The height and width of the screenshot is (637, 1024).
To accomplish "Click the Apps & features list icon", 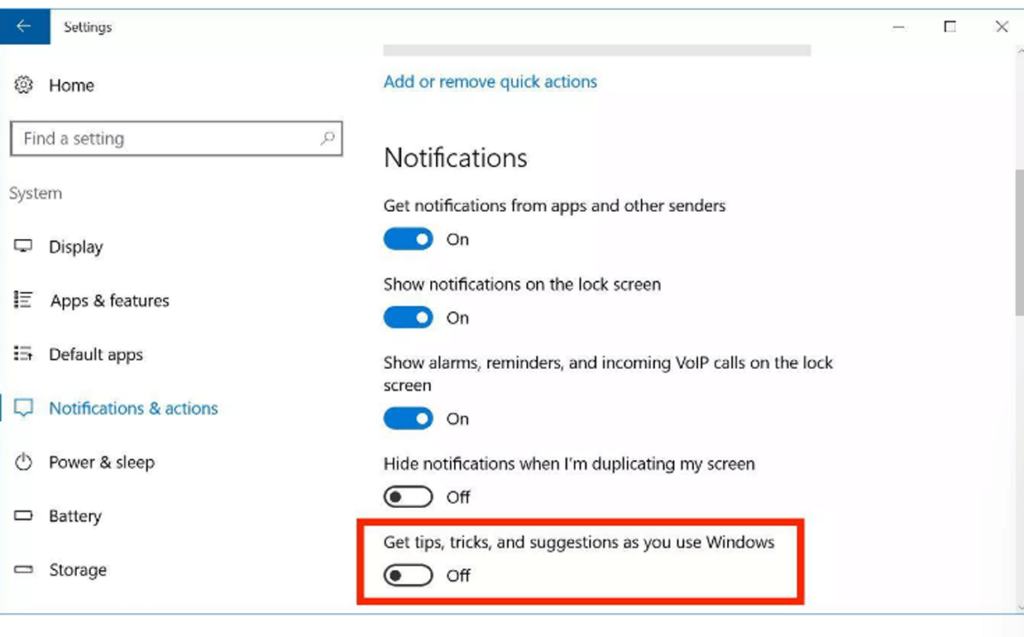I will pyautogui.click(x=24, y=300).
